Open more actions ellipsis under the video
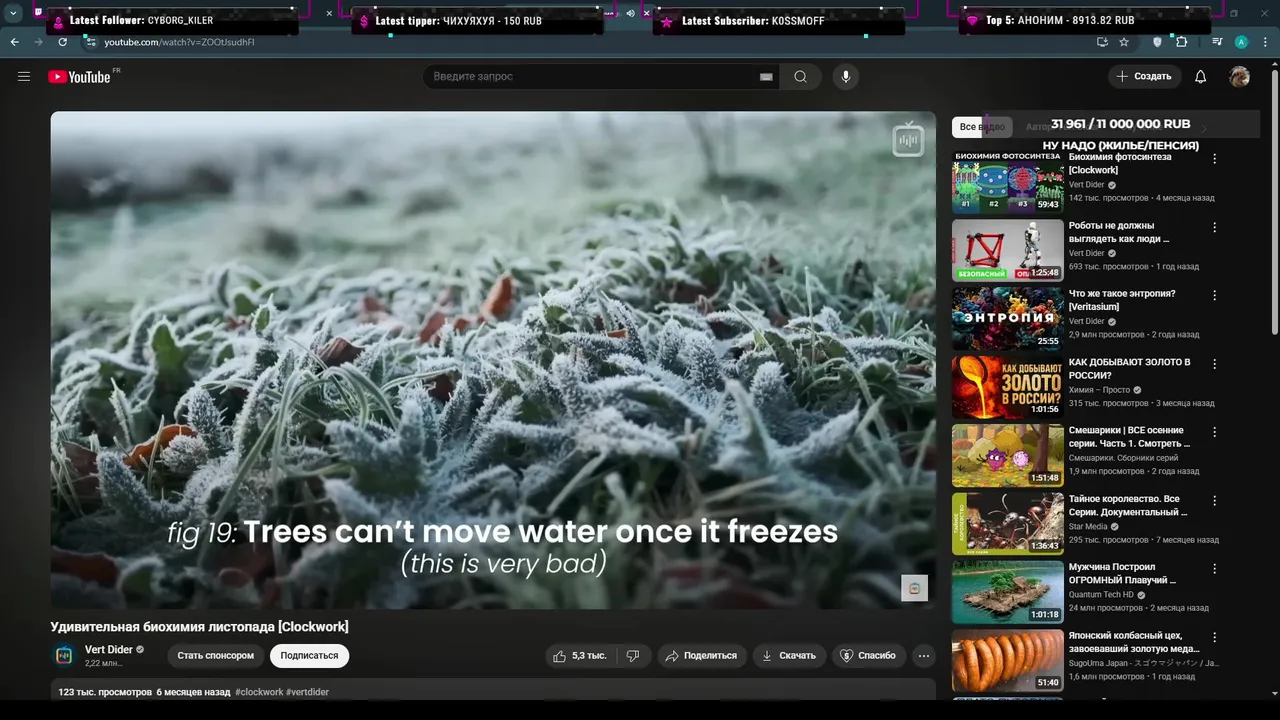Image resolution: width=1280 pixels, height=720 pixels. pos(924,656)
